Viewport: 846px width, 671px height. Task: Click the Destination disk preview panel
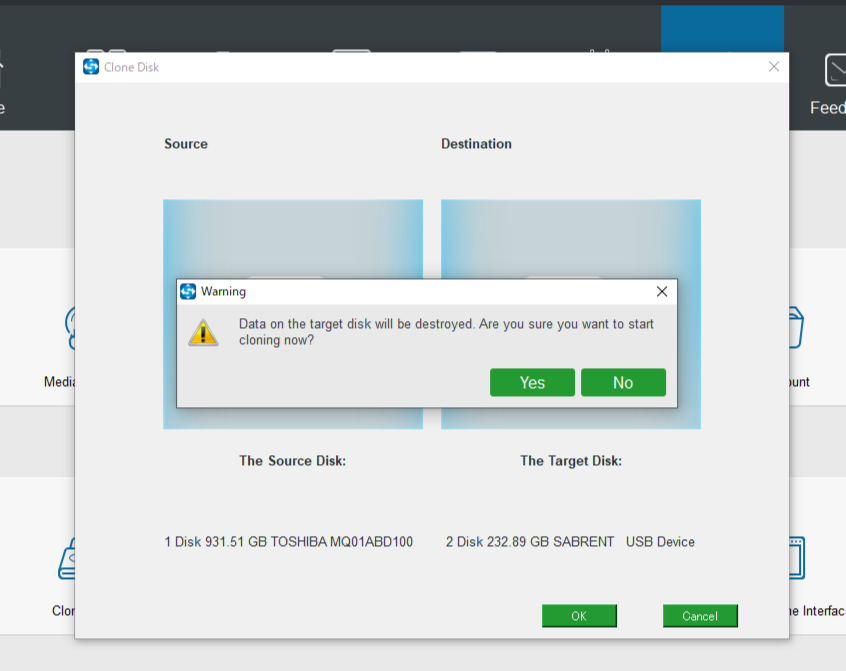click(x=570, y=240)
